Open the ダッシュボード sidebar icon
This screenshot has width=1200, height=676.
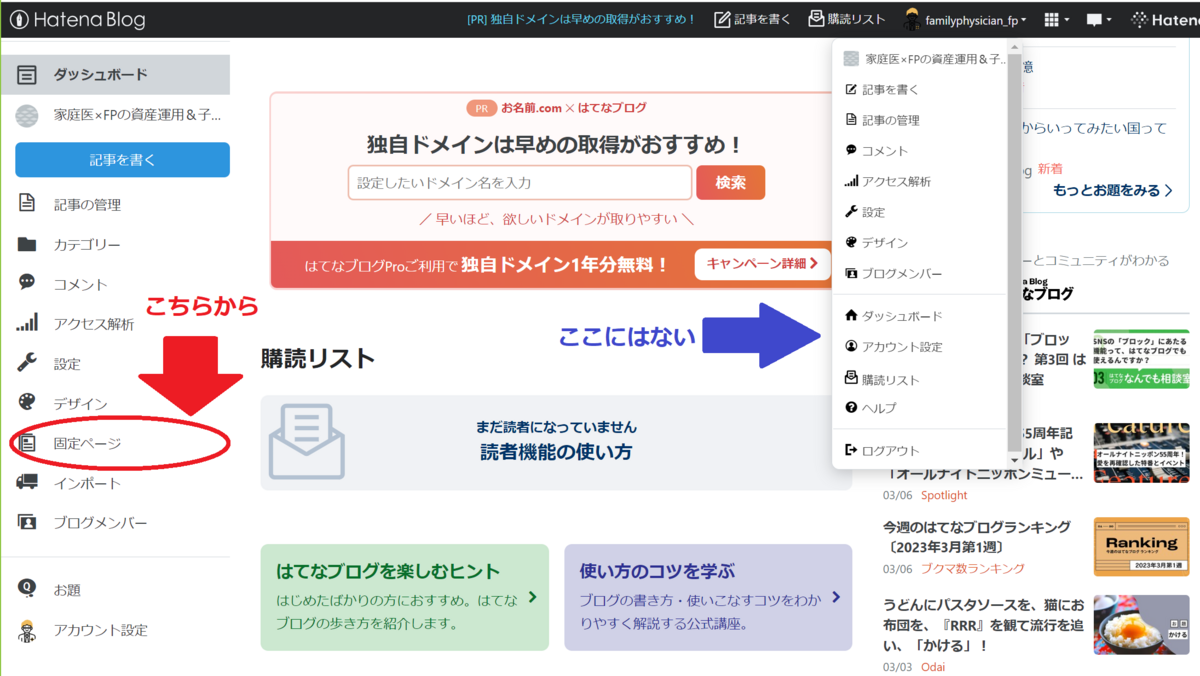point(27,75)
